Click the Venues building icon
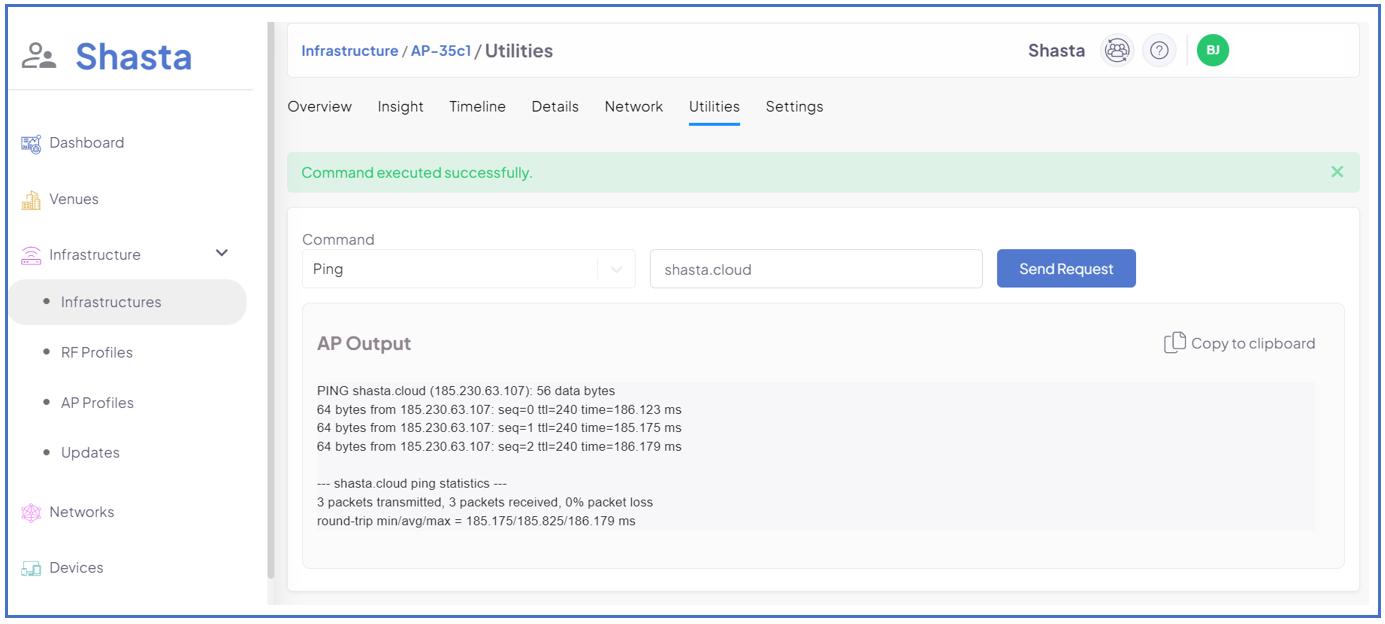 coord(31,200)
